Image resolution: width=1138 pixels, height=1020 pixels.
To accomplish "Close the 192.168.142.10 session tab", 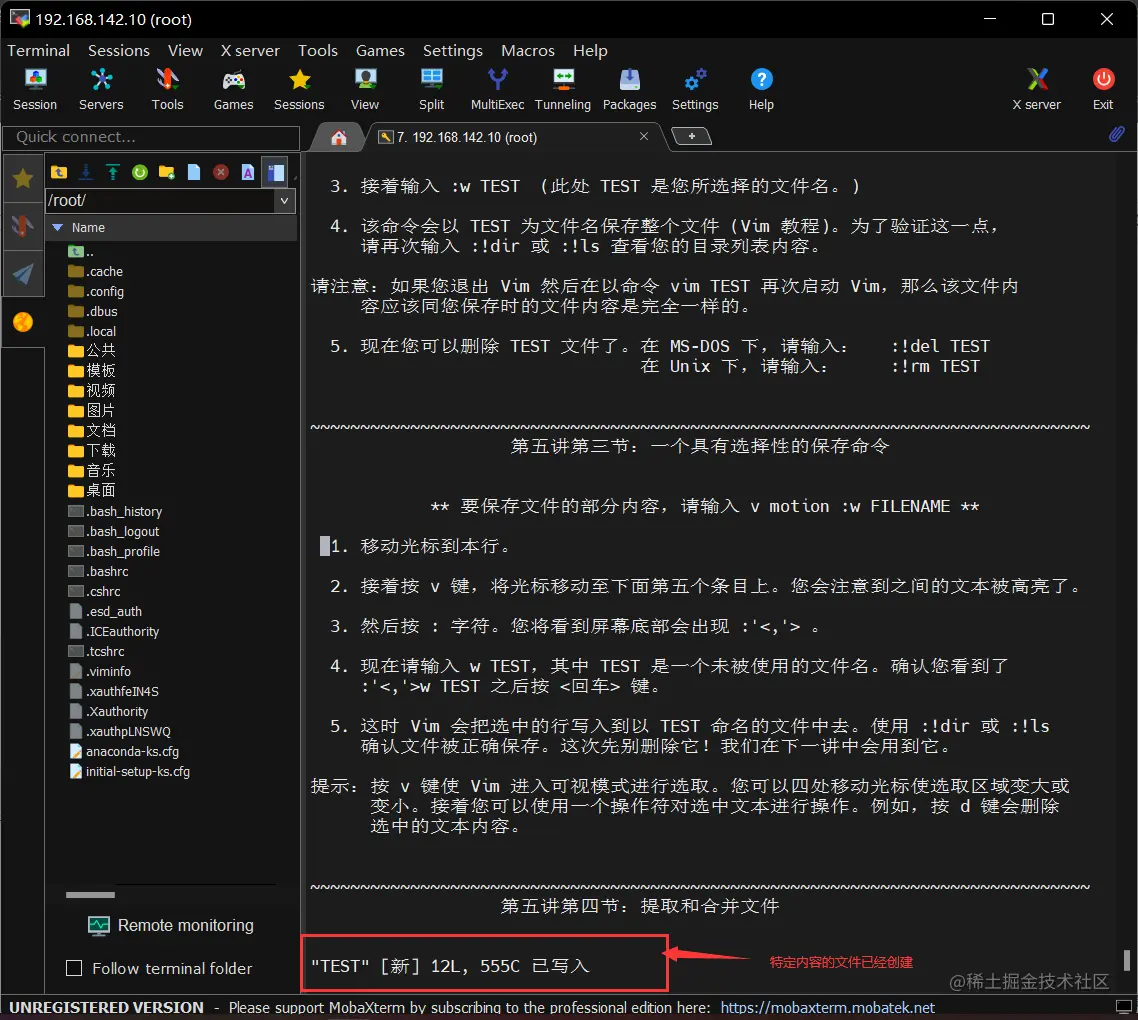I will pos(644,136).
